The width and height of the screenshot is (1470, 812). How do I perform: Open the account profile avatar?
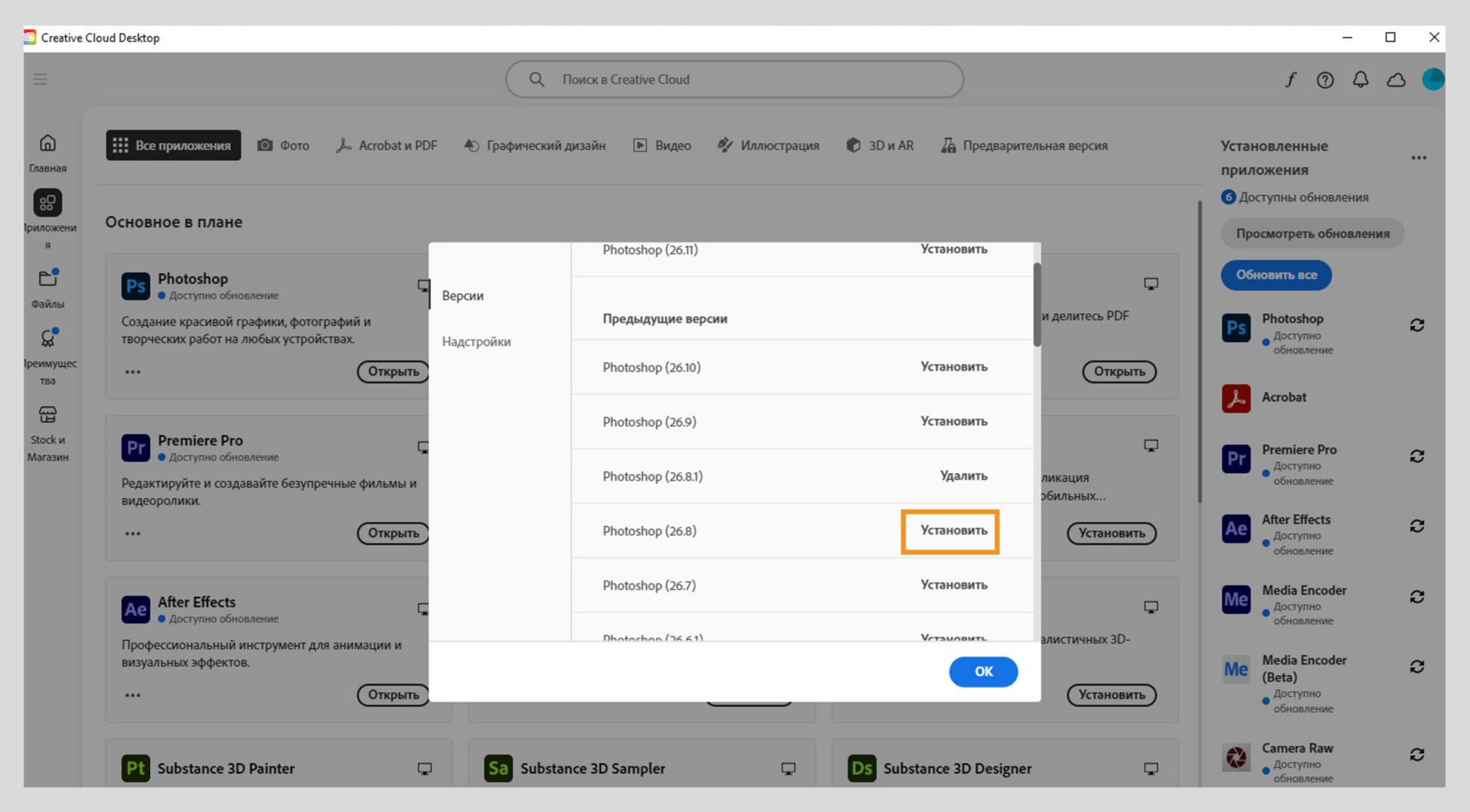click(x=1432, y=80)
